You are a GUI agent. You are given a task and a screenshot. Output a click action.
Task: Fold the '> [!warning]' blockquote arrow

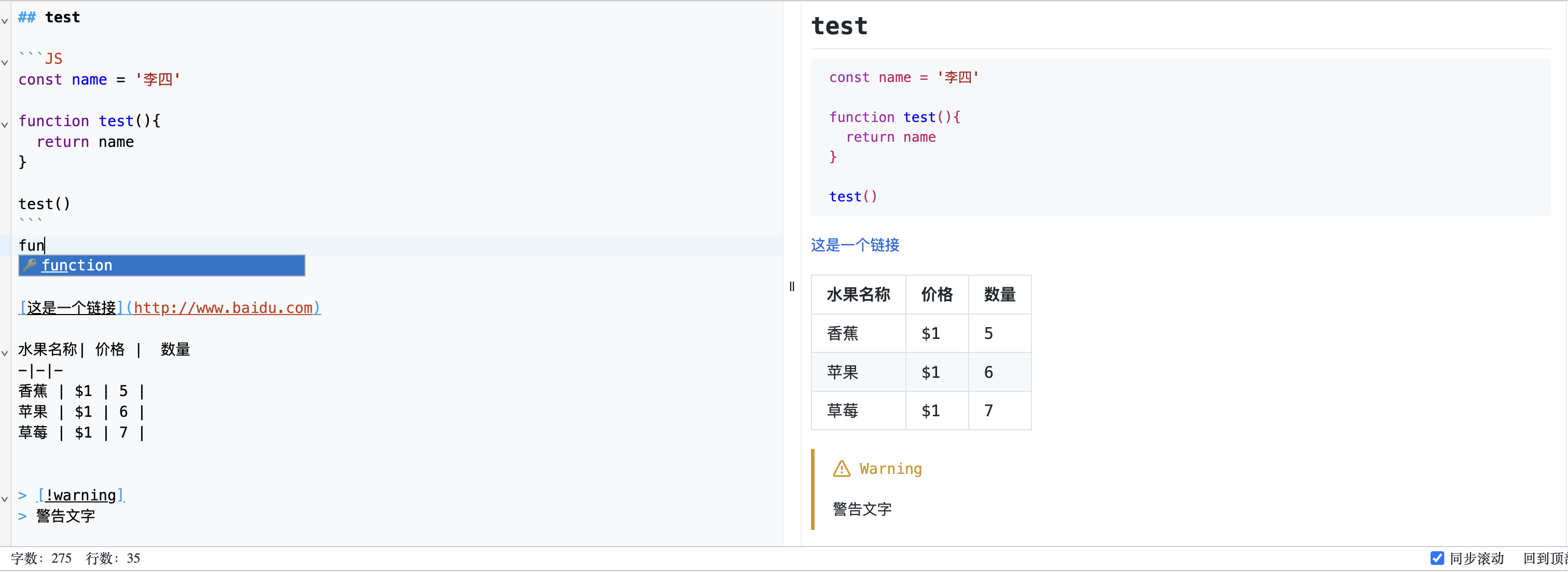coord(5,499)
